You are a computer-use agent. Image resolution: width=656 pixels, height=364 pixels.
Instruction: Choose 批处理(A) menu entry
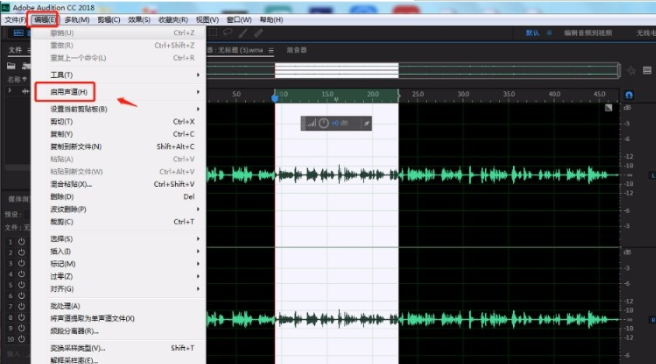click(119, 306)
